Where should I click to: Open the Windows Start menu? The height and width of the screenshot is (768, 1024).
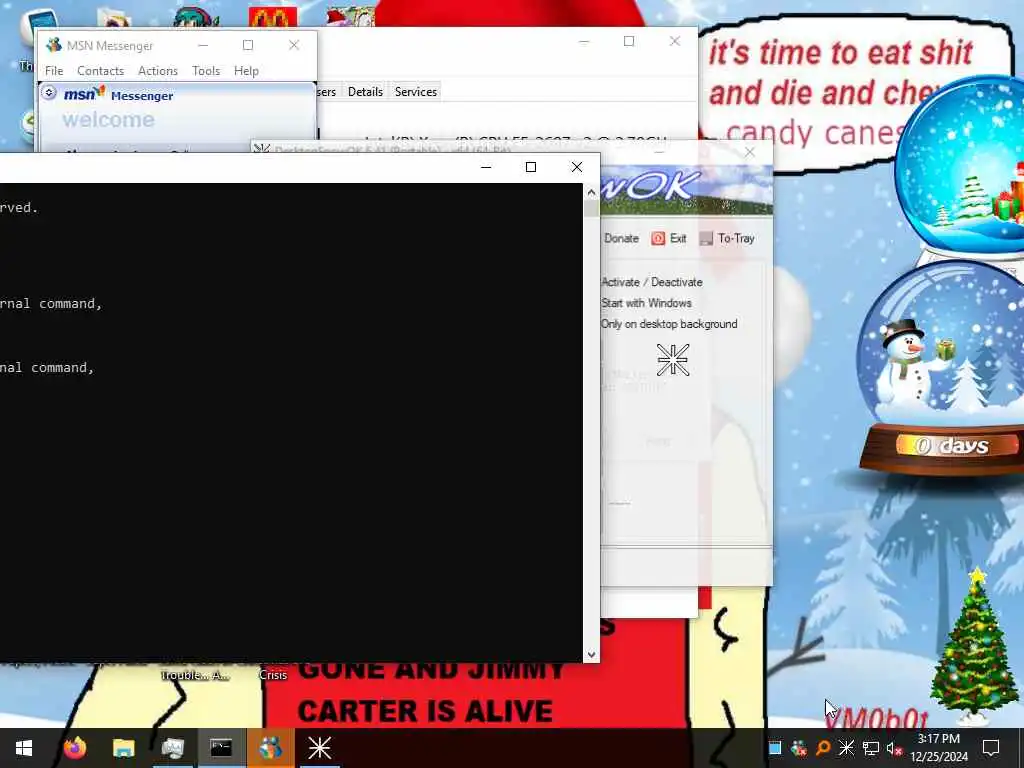[x=24, y=748]
